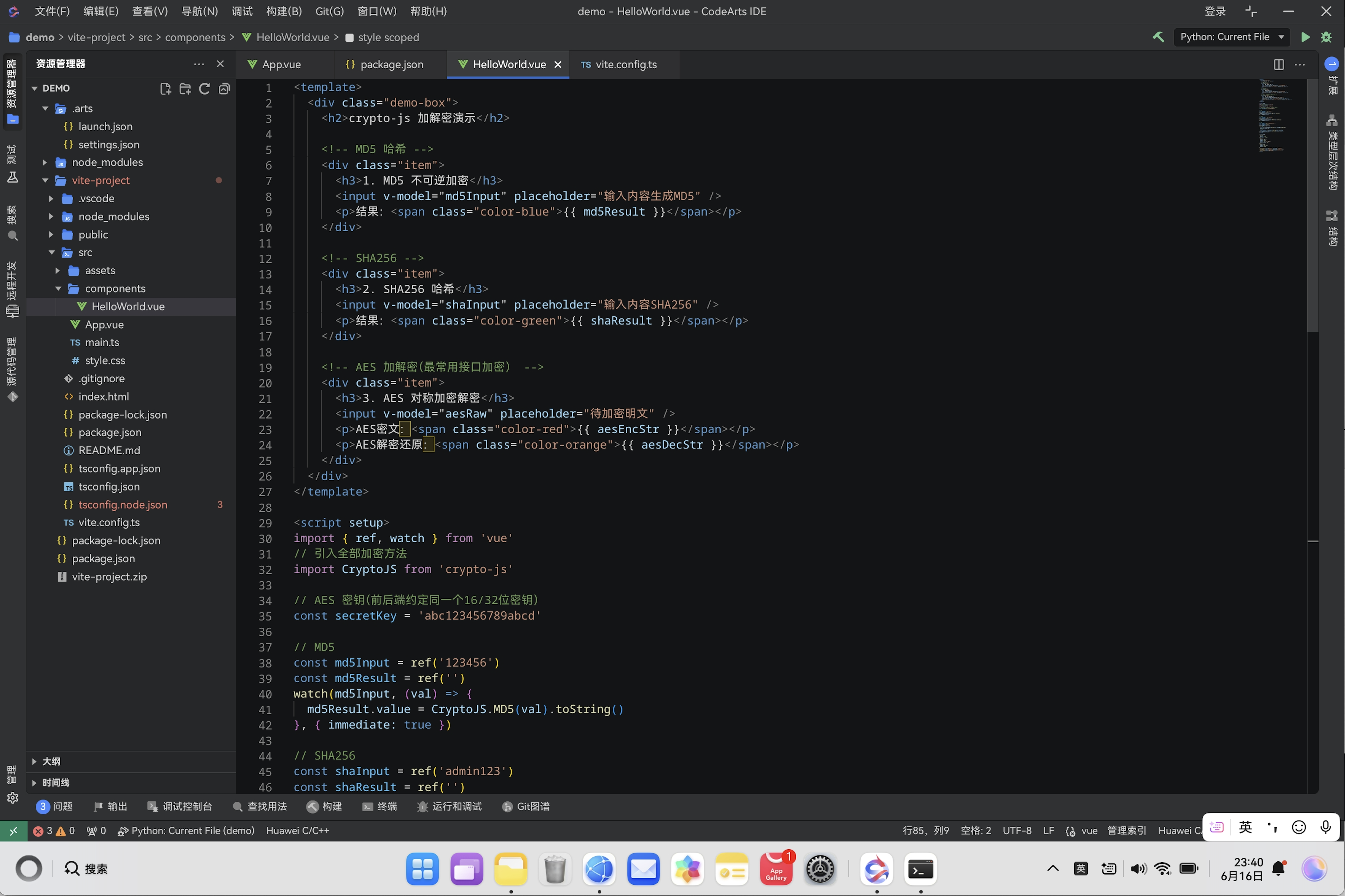Open the Debug Console panel

pyautogui.click(x=179, y=806)
